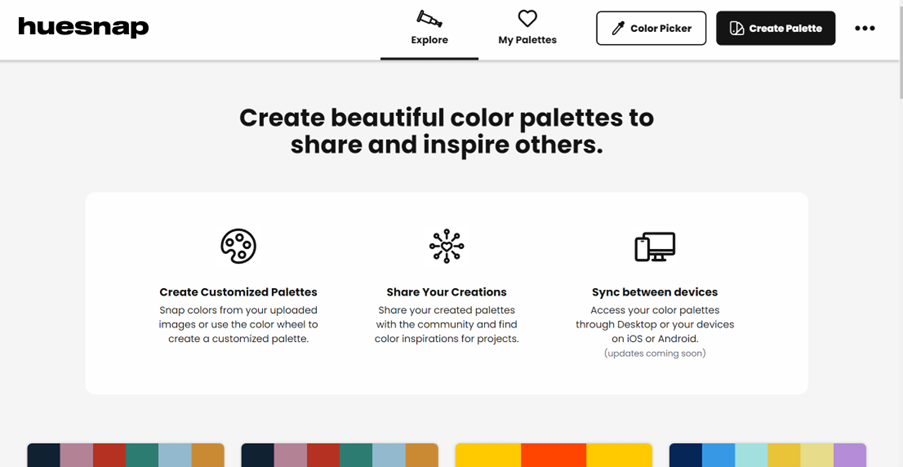Pick the teal swatch in the second palette
Image resolution: width=903 pixels, height=467 pixels.
[x=356, y=455]
